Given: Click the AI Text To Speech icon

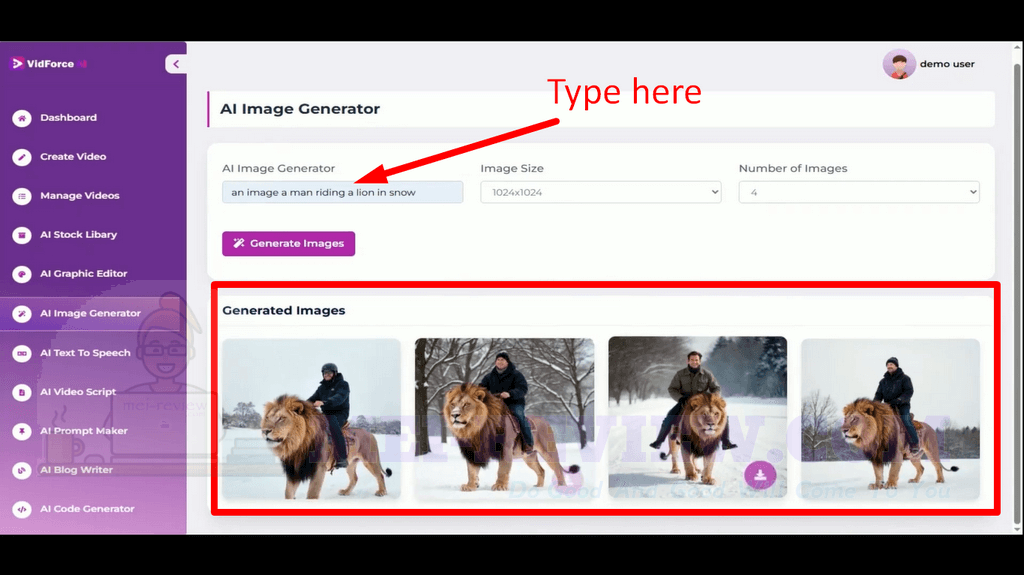Looking at the screenshot, I should tap(22, 353).
